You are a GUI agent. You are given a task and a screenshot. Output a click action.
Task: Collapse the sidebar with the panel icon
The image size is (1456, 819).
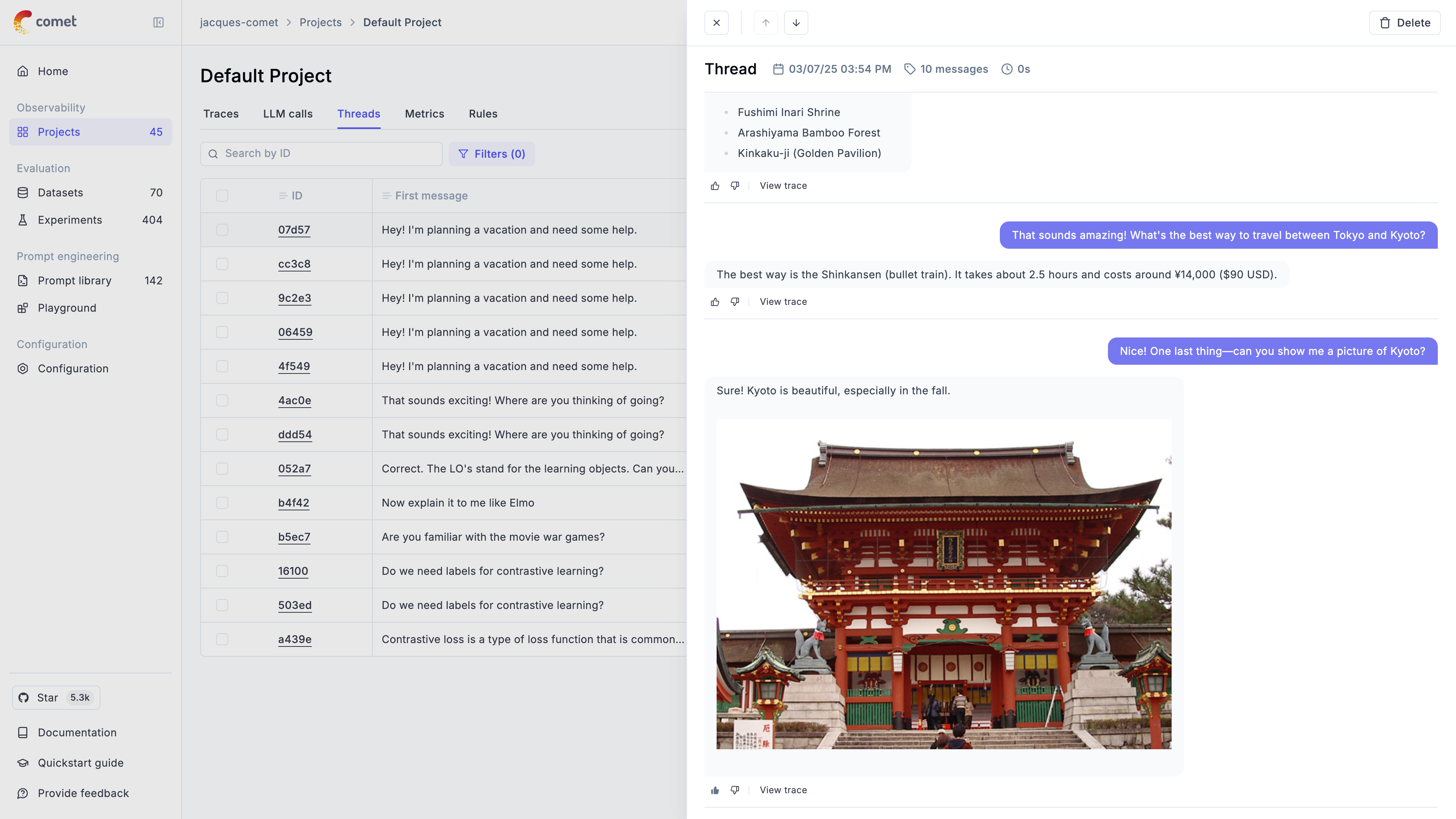158,23
